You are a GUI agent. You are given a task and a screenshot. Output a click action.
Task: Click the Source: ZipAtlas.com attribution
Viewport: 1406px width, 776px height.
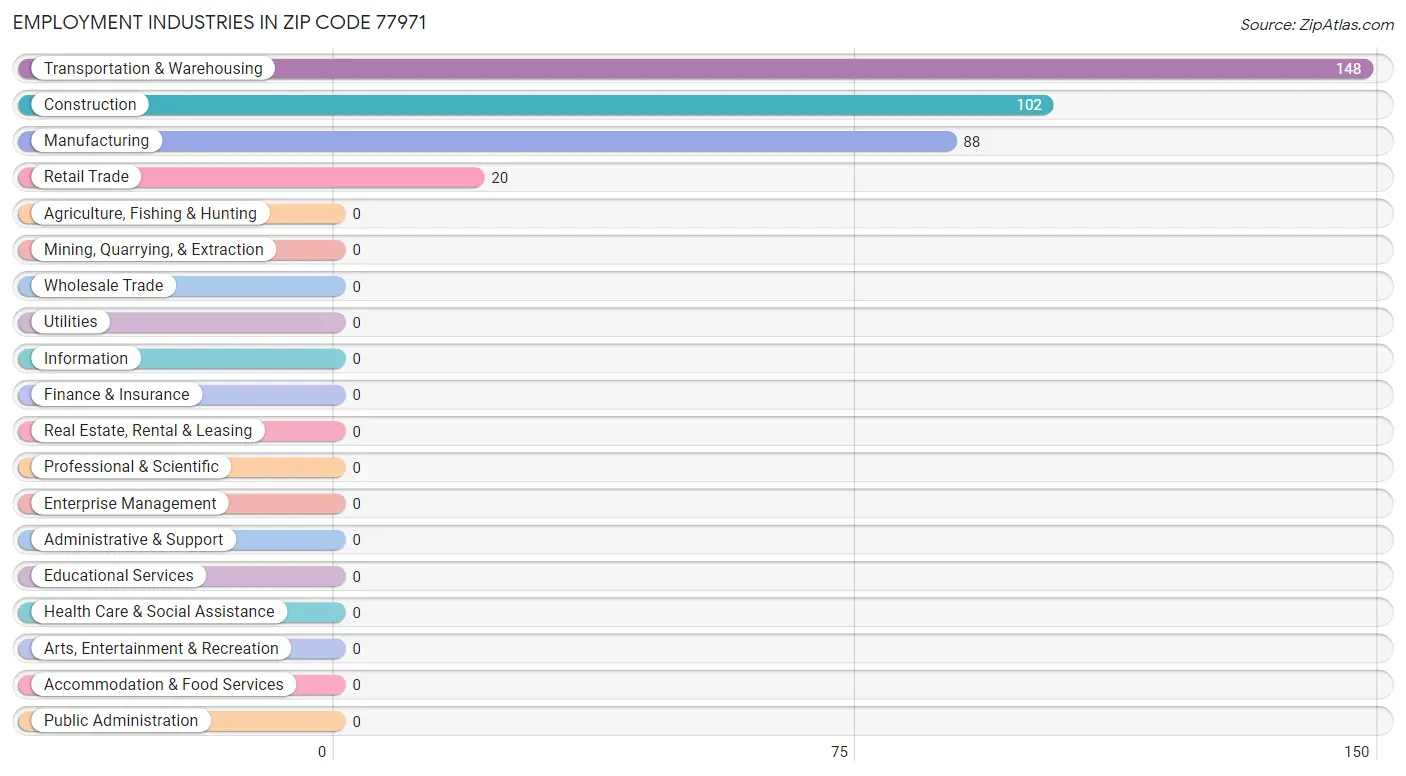point(1317,25)
